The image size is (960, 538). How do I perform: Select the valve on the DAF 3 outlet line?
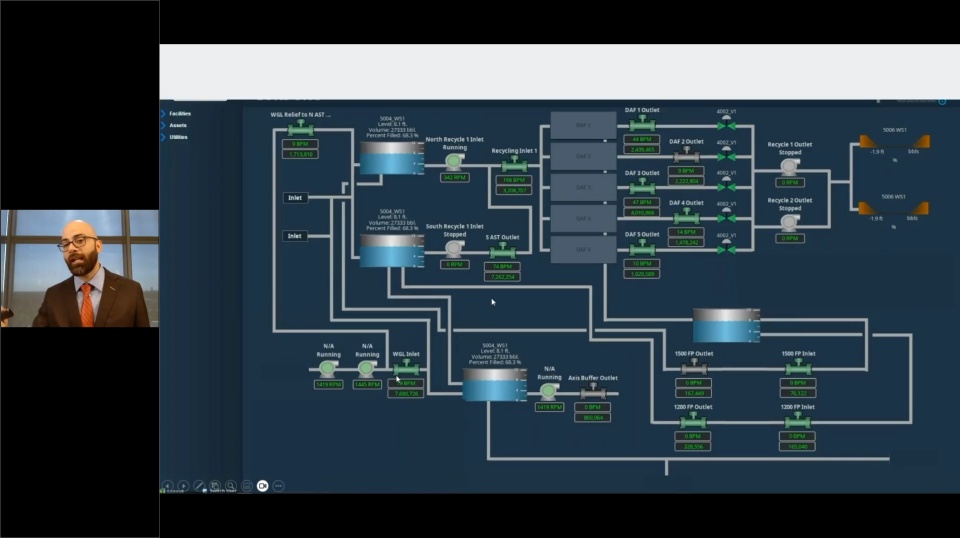727,185
